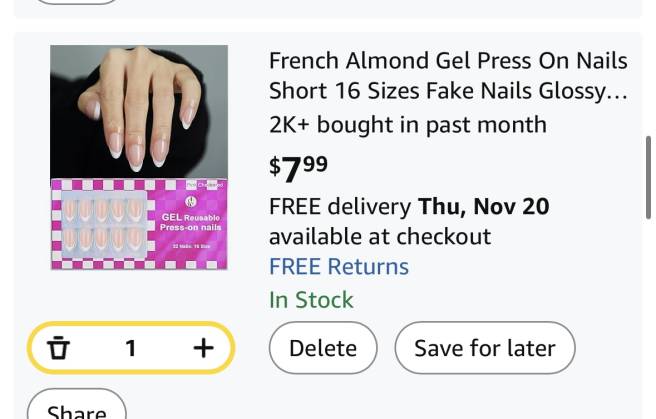Click the In Stock status text
The image size is (656, 419).
pos(311,300)
